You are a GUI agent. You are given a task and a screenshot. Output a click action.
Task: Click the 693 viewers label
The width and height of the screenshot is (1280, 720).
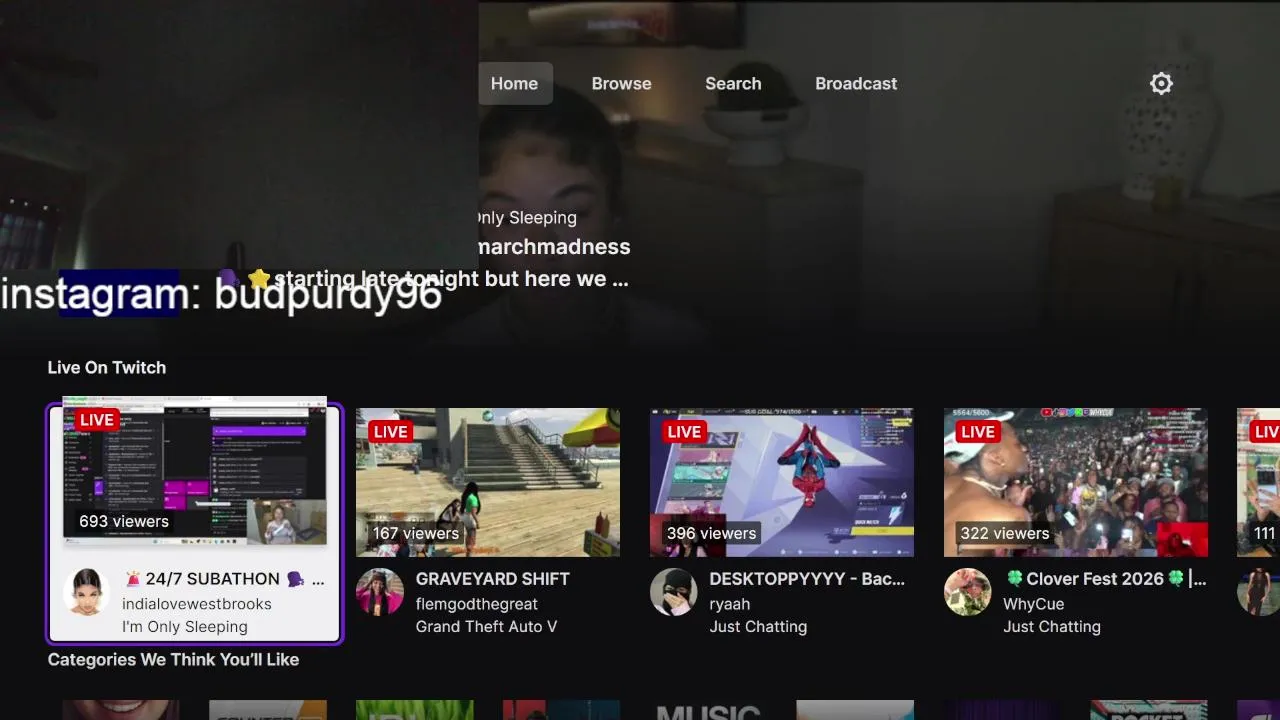[124, 521]
